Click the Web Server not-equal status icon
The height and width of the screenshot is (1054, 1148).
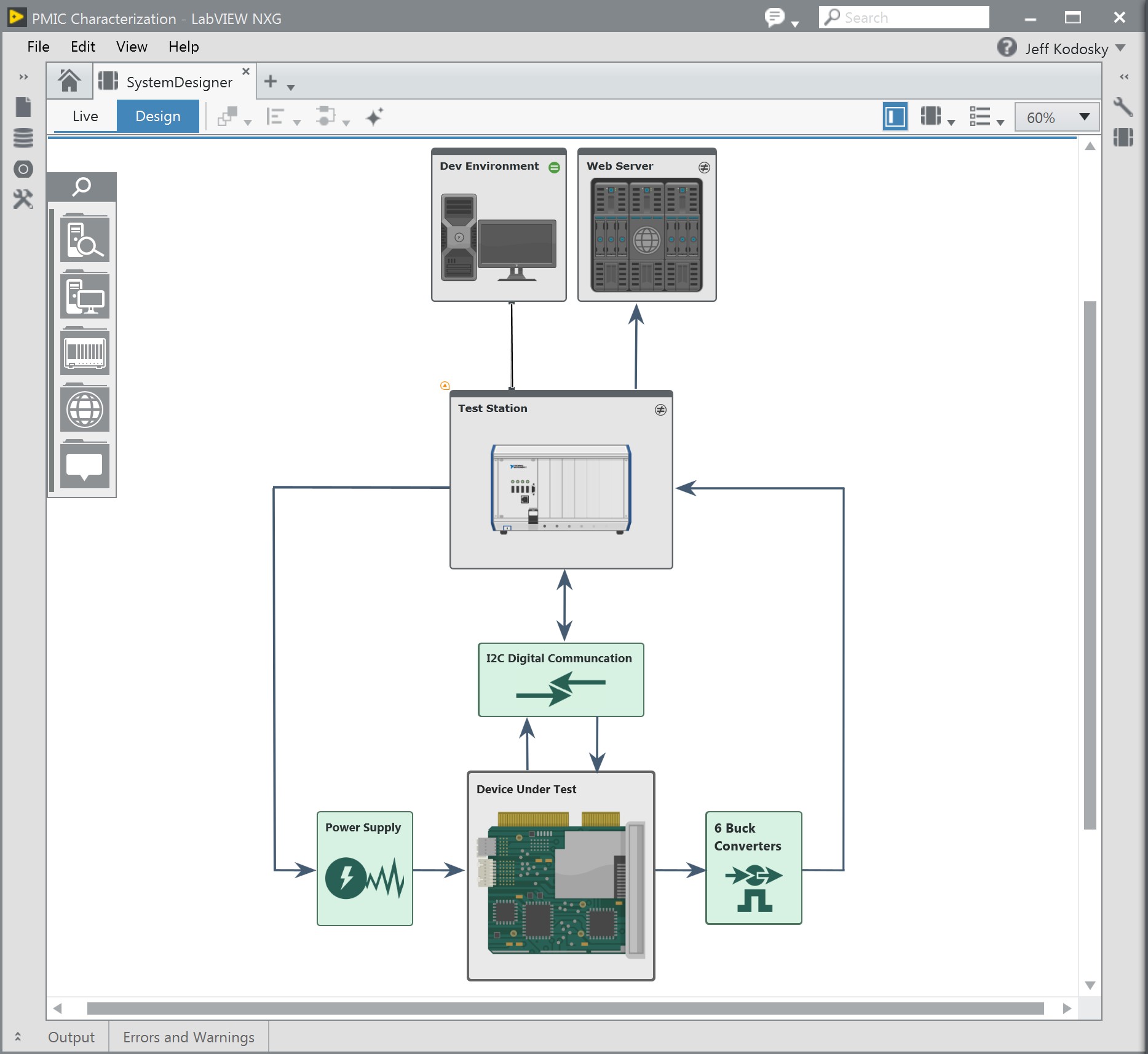pyautogui.click(x=705, y=167)
